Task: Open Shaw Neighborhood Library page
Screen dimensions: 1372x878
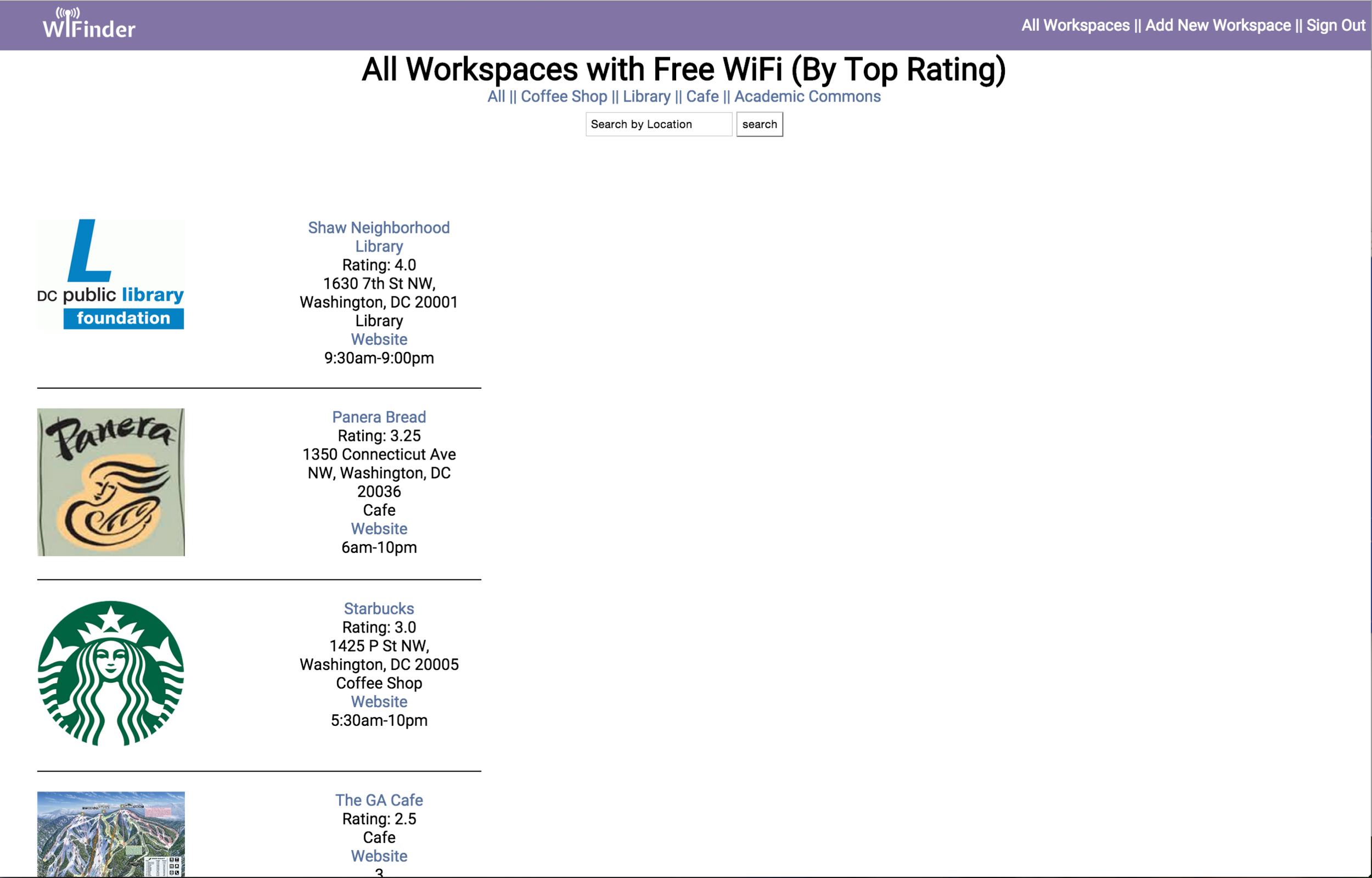Action: click(379, 237)
